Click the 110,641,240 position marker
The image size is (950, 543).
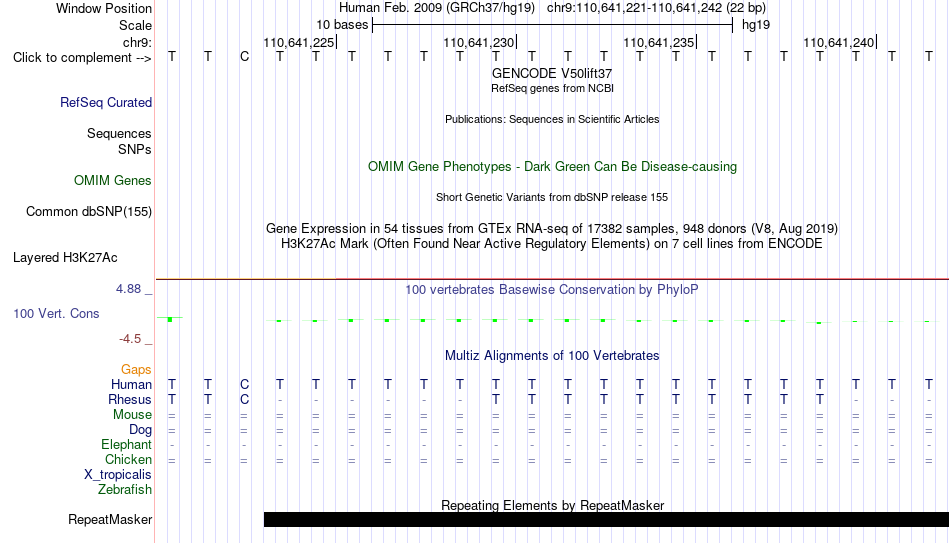[x=839, y=42]
